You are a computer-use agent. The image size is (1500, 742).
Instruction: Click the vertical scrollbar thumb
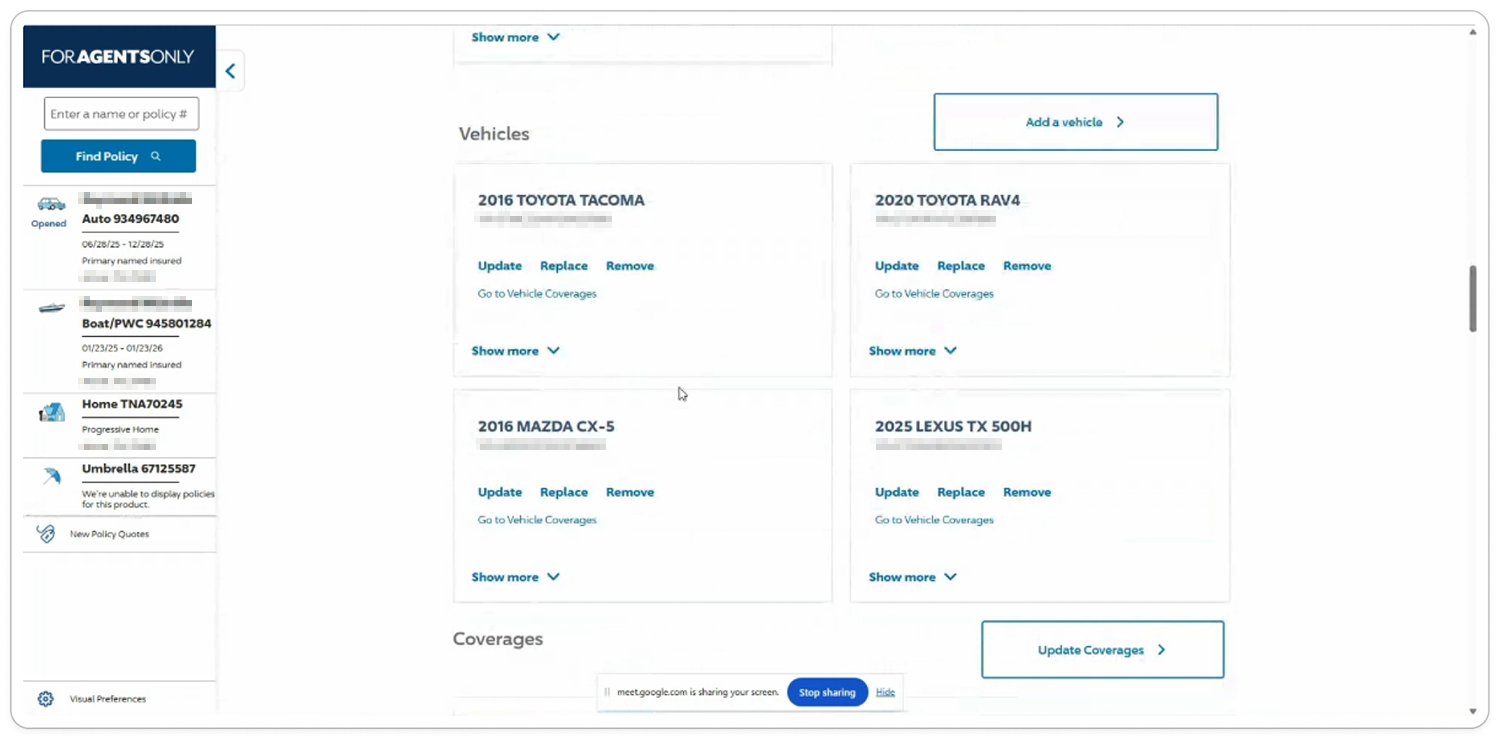click(x=1473, y=298)
